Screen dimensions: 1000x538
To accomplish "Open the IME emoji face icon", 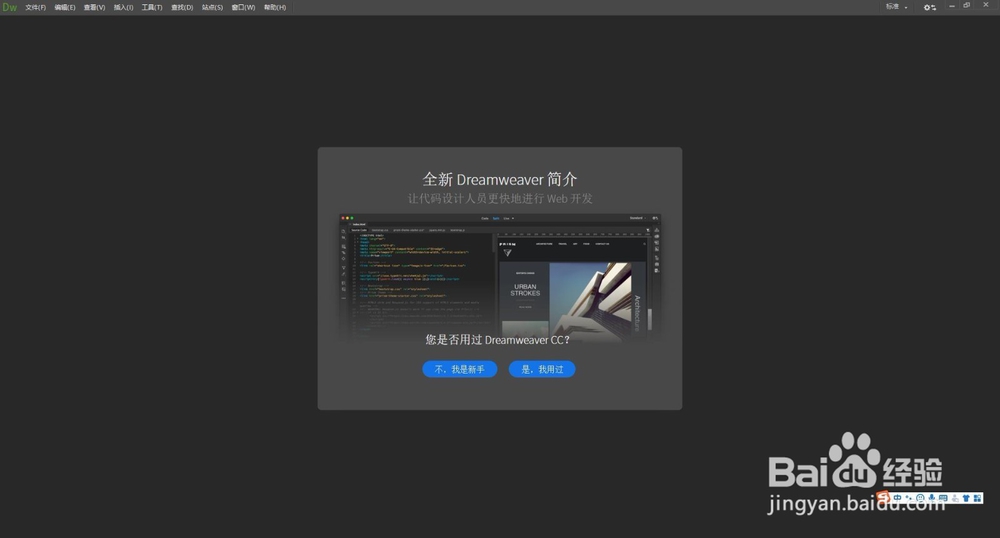I will (920, 498).
